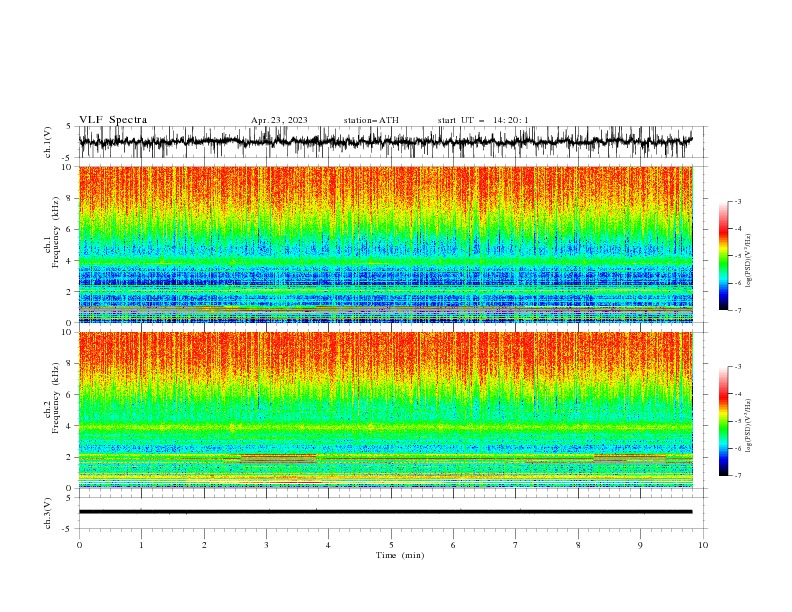Click the time-axis tick label "3"
This screenshot has height=612, width=792.
[x=266, y=545]
